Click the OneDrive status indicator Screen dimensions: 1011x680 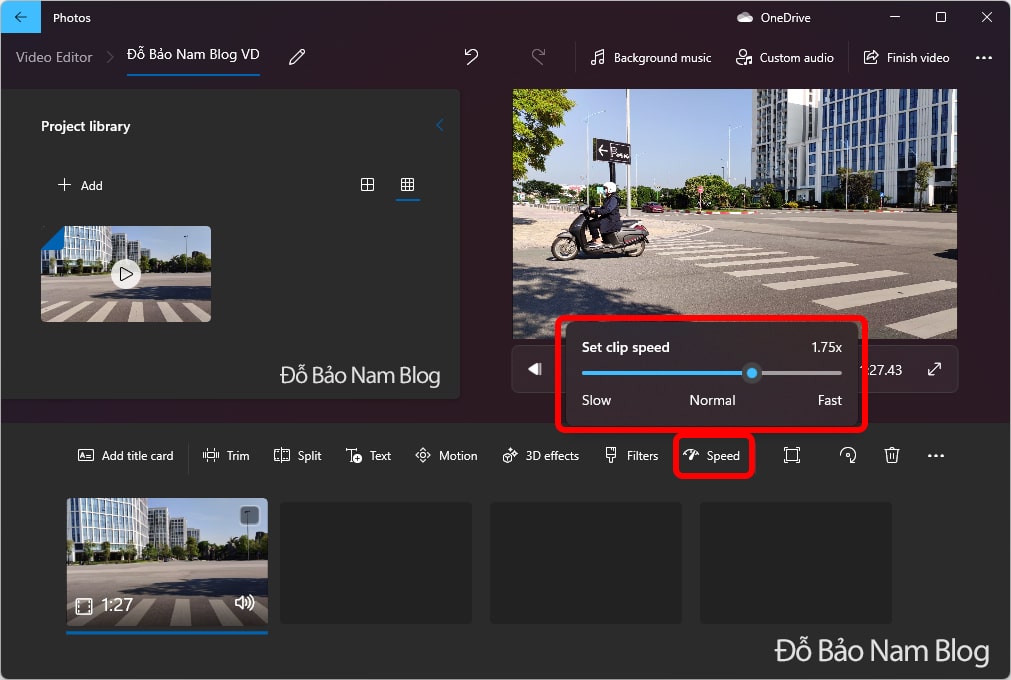point(774,17)
